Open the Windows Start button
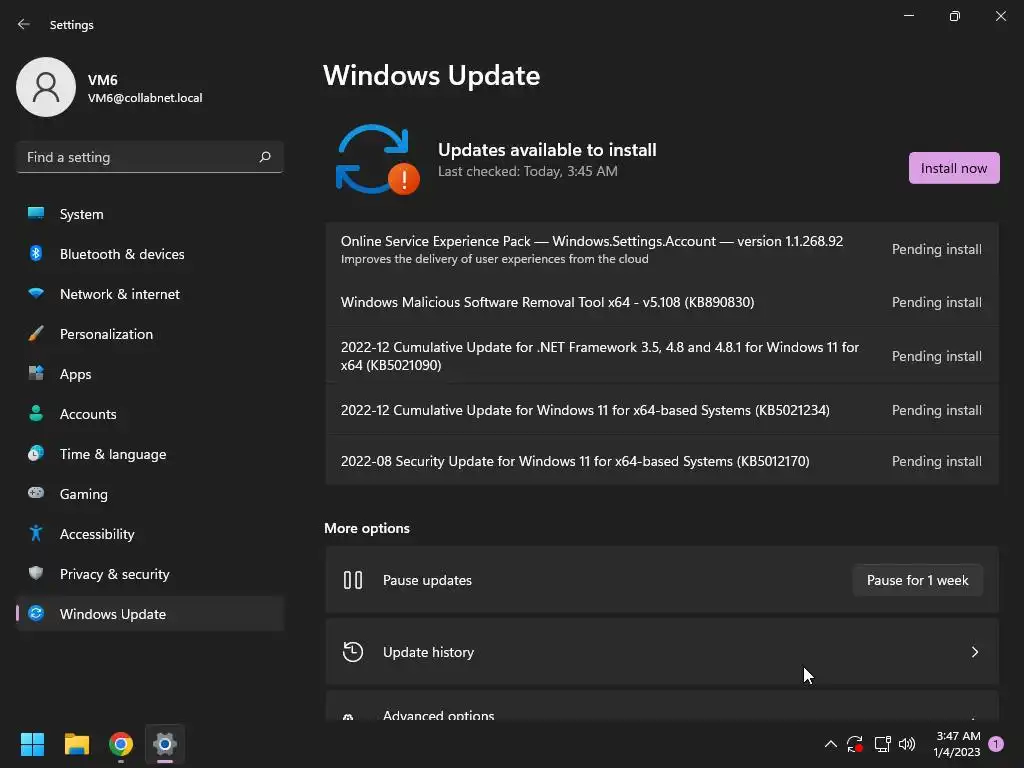The height and width of the screenshot is (768, 1024). coord(33,744)
